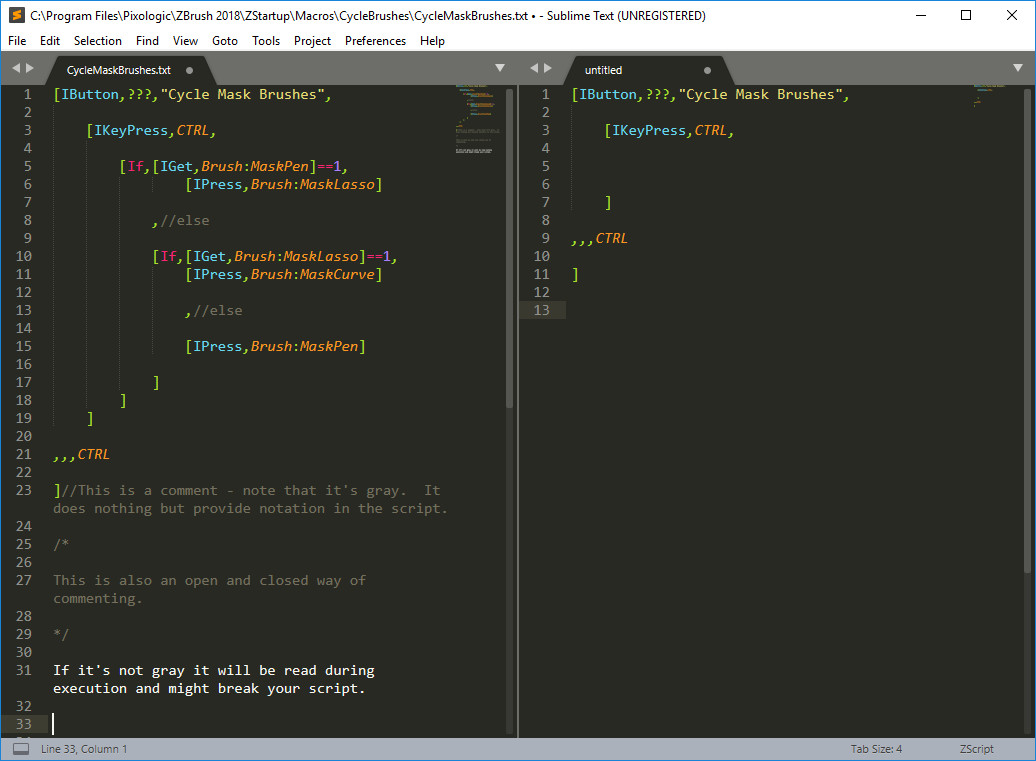Click IKeyPress on line 3 of left pane
The image size is (1036, 761).
point(131,130)
